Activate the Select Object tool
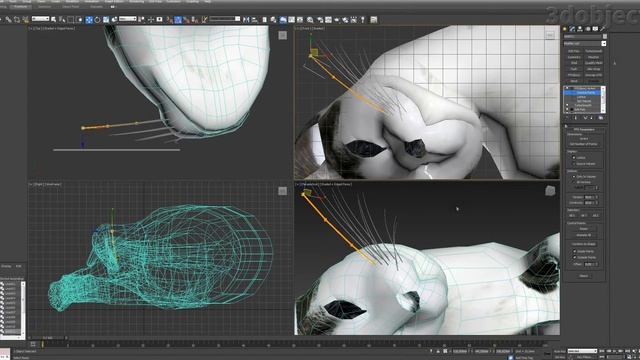 (53, 20)
